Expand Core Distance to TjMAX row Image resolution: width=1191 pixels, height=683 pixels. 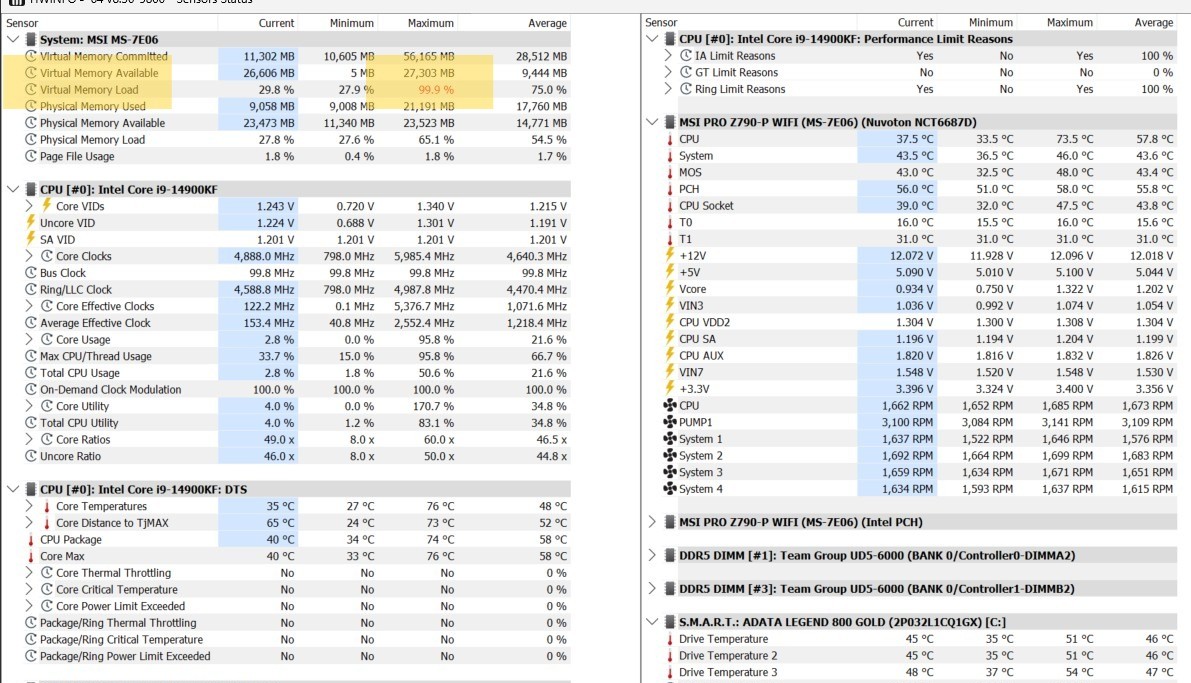tap(29, 523)
